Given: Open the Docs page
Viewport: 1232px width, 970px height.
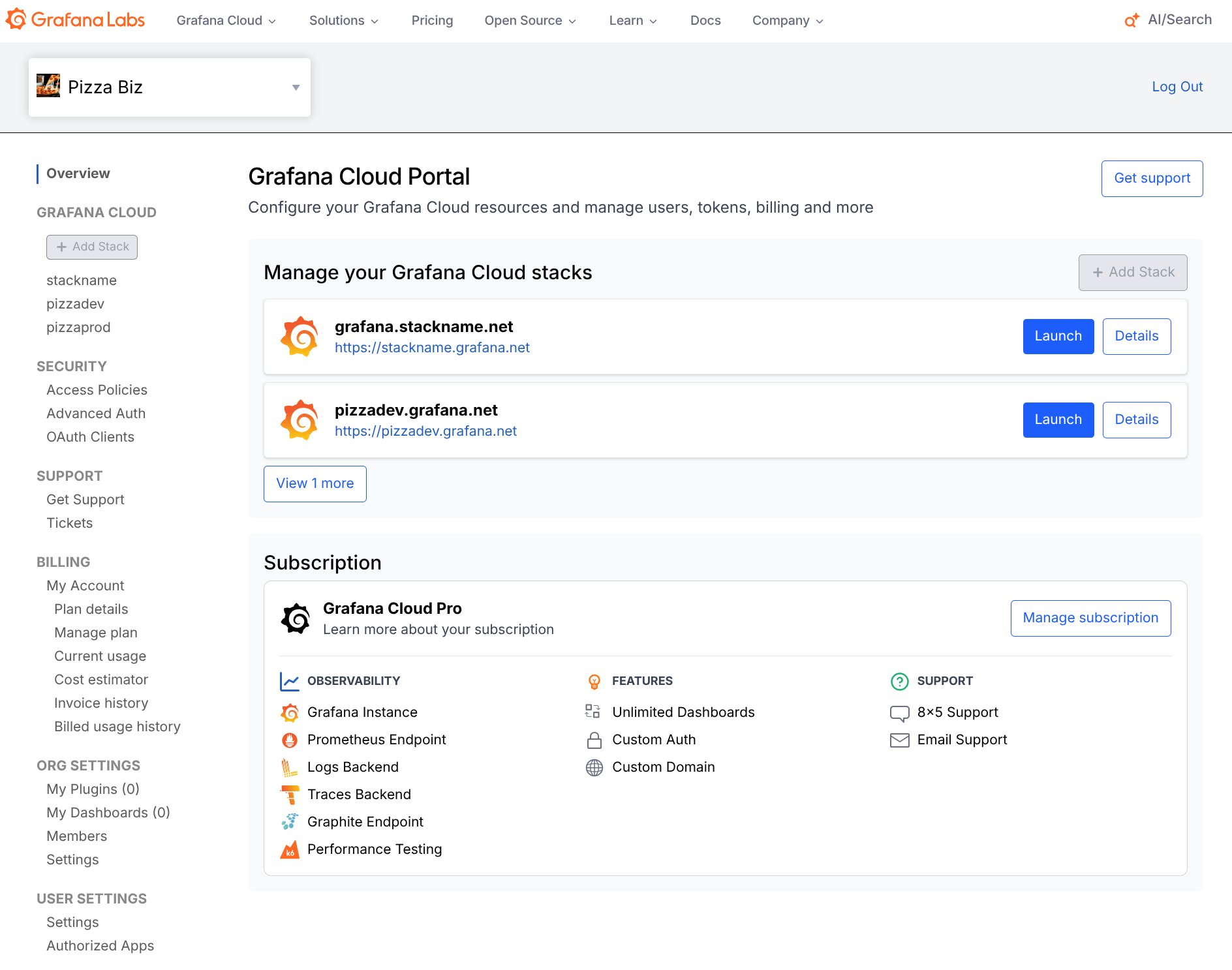Looking at the screenshot, I should click(705, 20).
